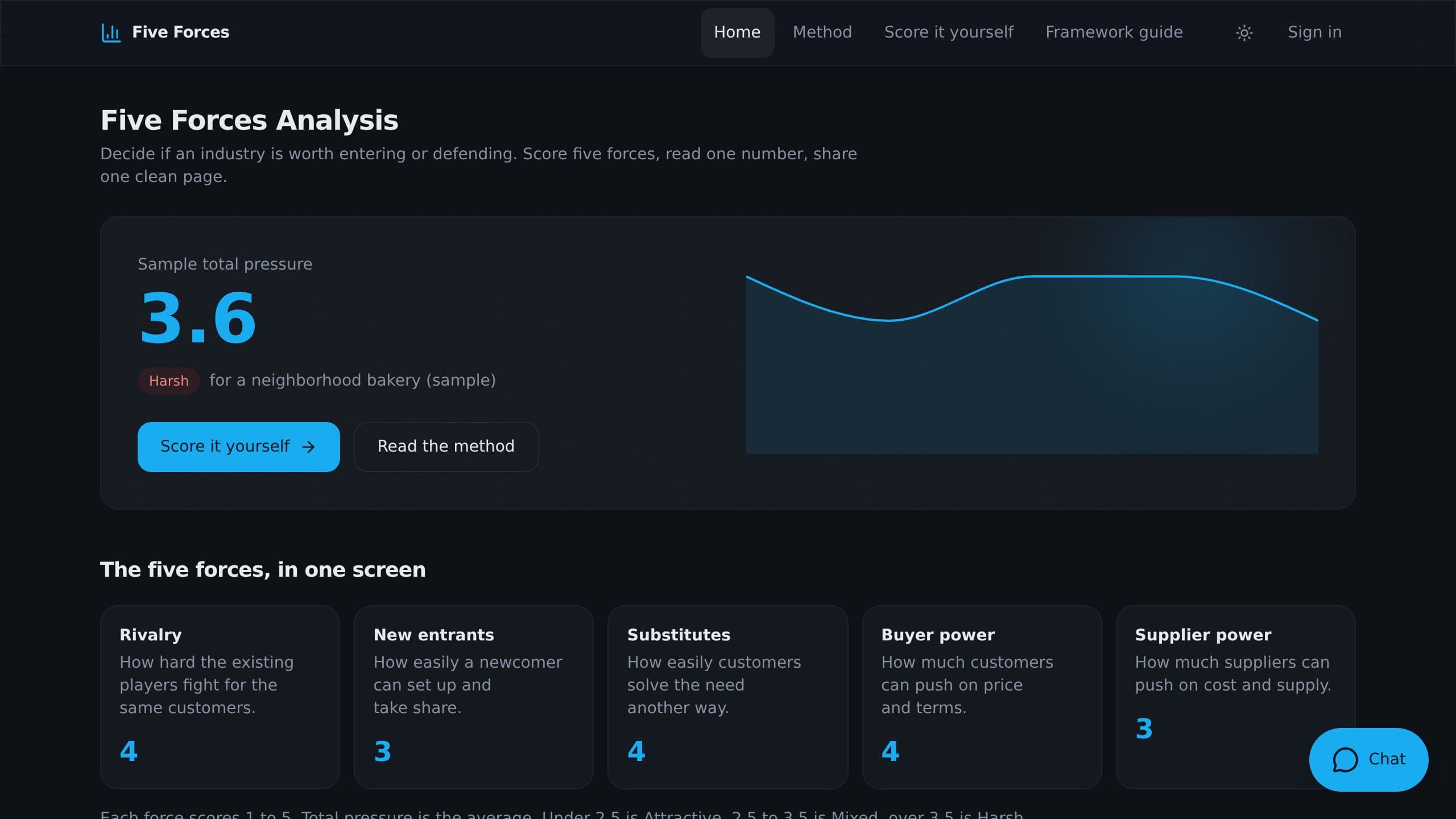Open the Rivalry force card
The width and height of the screenshot is (1456, 819).
click(220, 697)
